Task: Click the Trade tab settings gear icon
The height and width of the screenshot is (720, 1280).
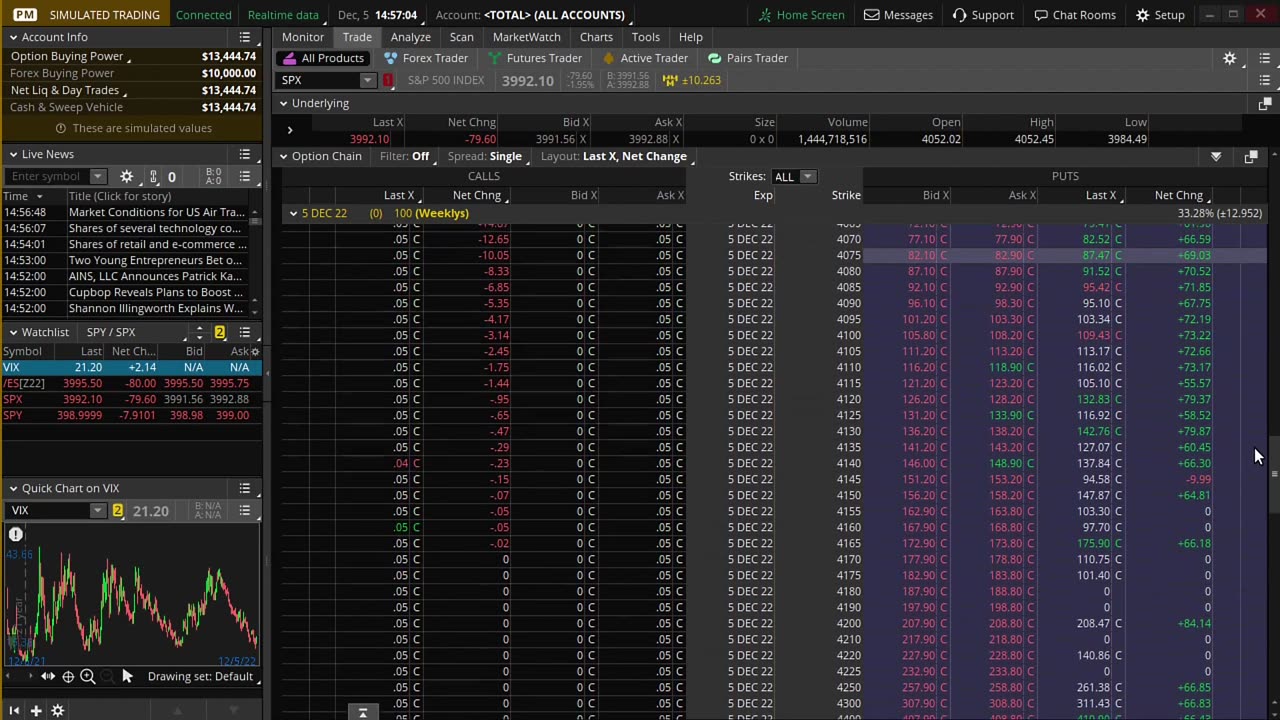Action: click(1230, 58)
